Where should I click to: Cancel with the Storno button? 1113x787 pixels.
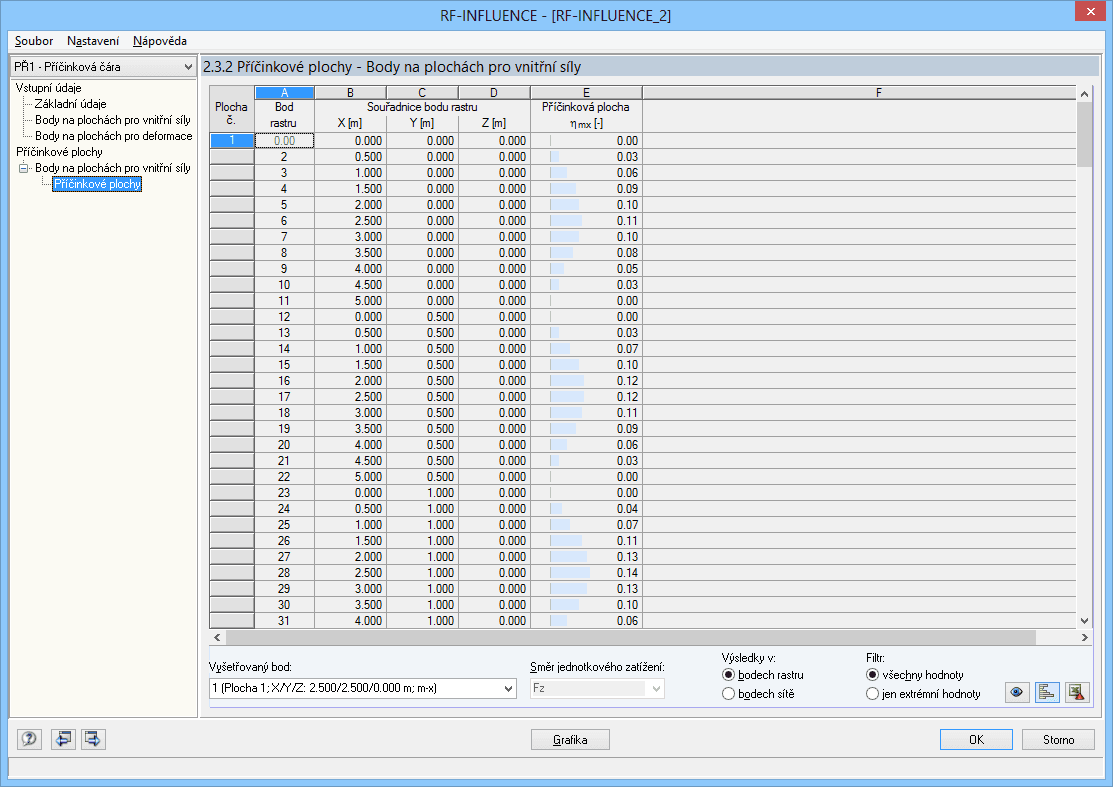[x=1058, y=739]
